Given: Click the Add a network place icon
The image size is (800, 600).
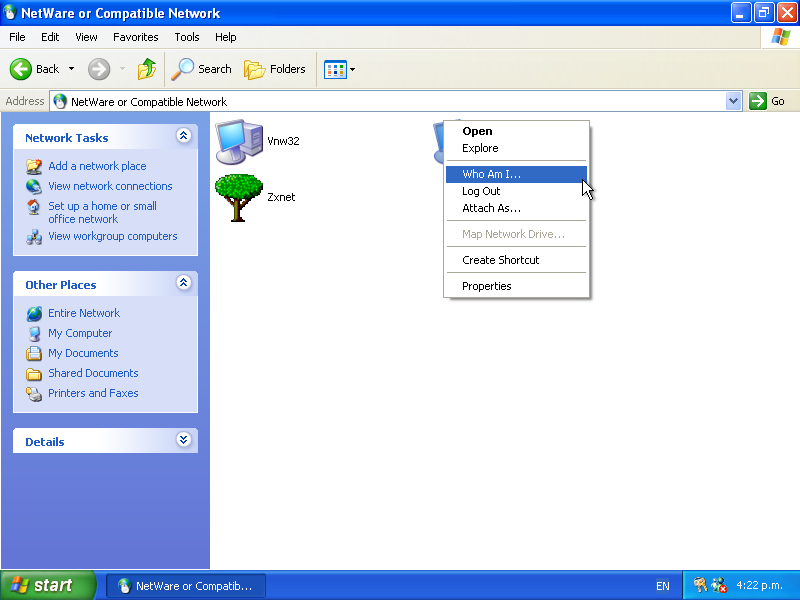Looking at the screenshot, I should click(x=34, y=166).
